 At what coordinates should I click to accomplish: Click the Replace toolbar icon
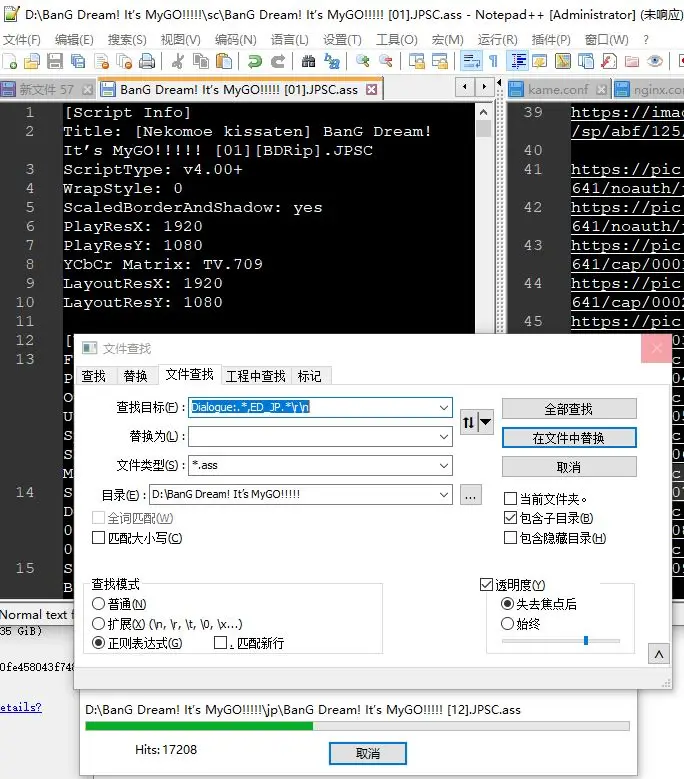click(331, 62)
